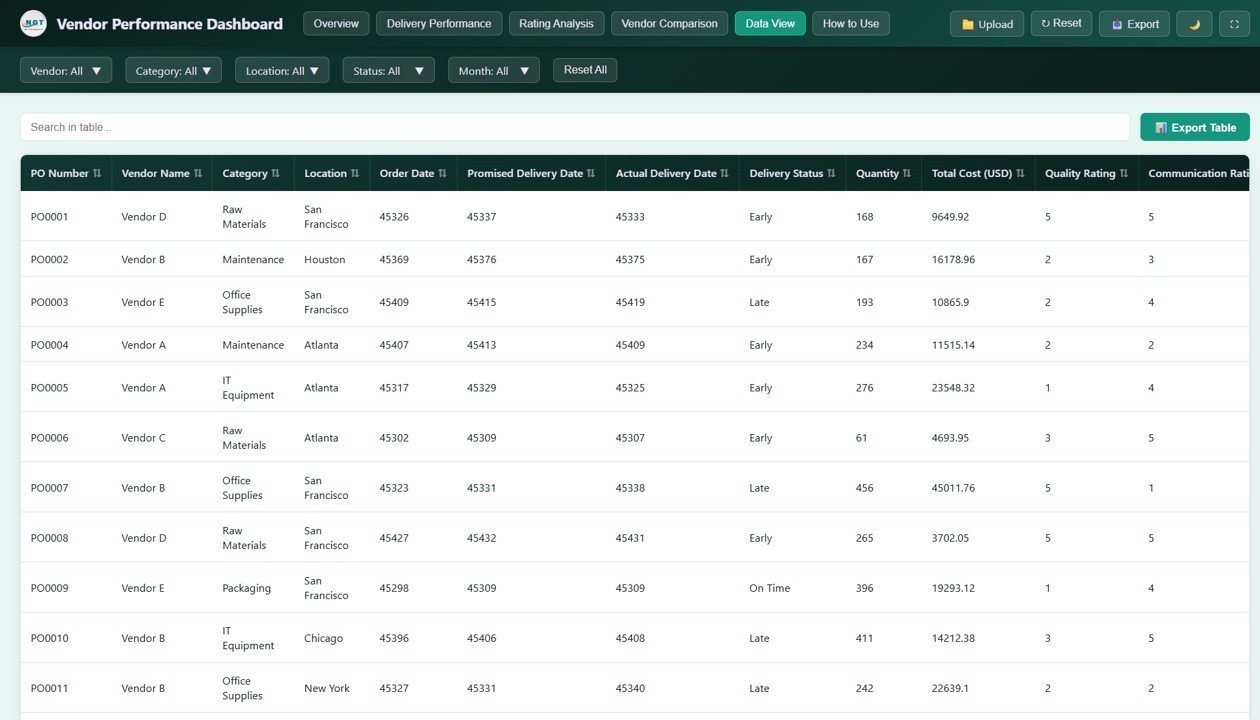Open the Rating Analysis tab
Image resolution: width=1260 pixels, height=720 pixels.
pyautogui.click(x=555, y=22)
